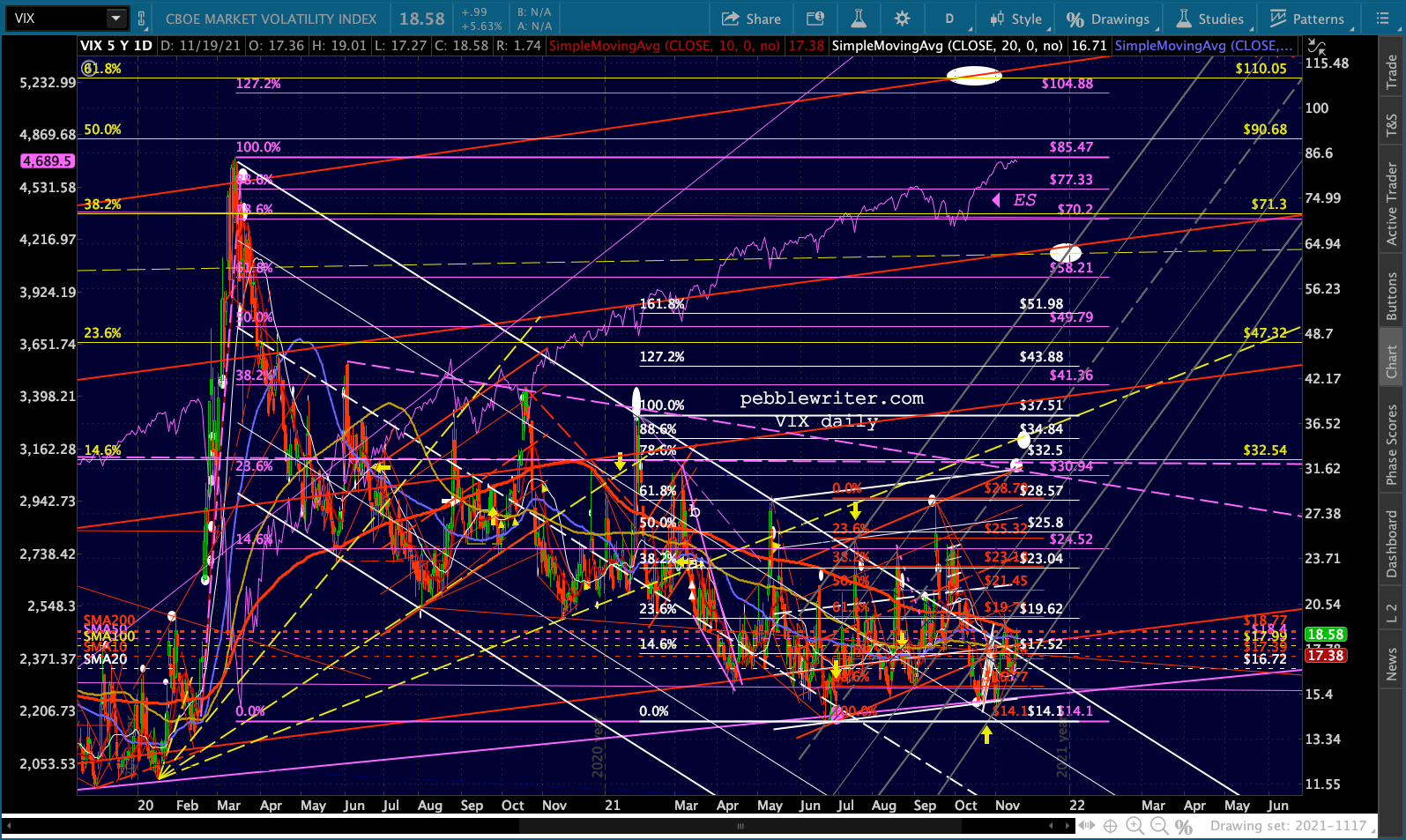
Task: Open the VIX symbol dropdown arrow
Action: click(116, 19)
